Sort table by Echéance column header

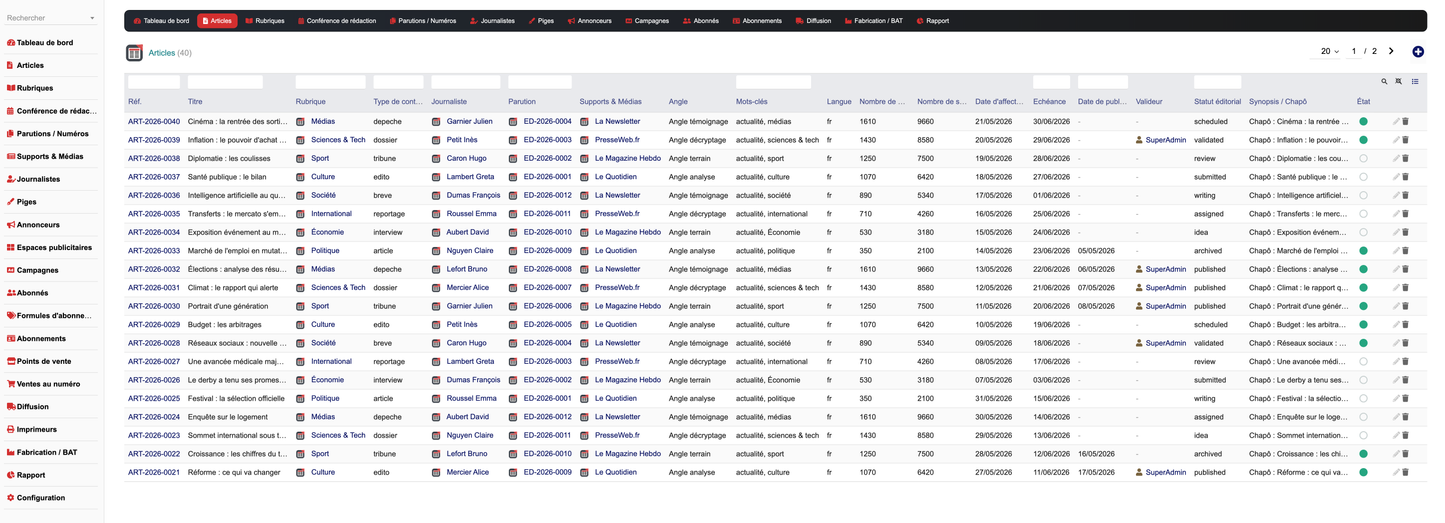point(1050,102)
